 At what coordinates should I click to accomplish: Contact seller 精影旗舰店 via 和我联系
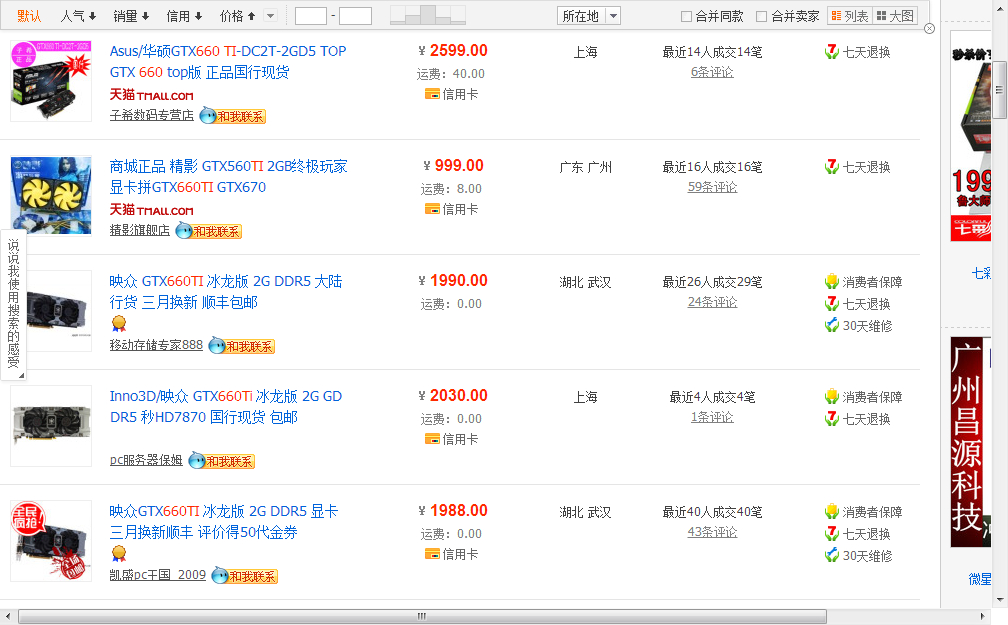(x=209, y=231)
